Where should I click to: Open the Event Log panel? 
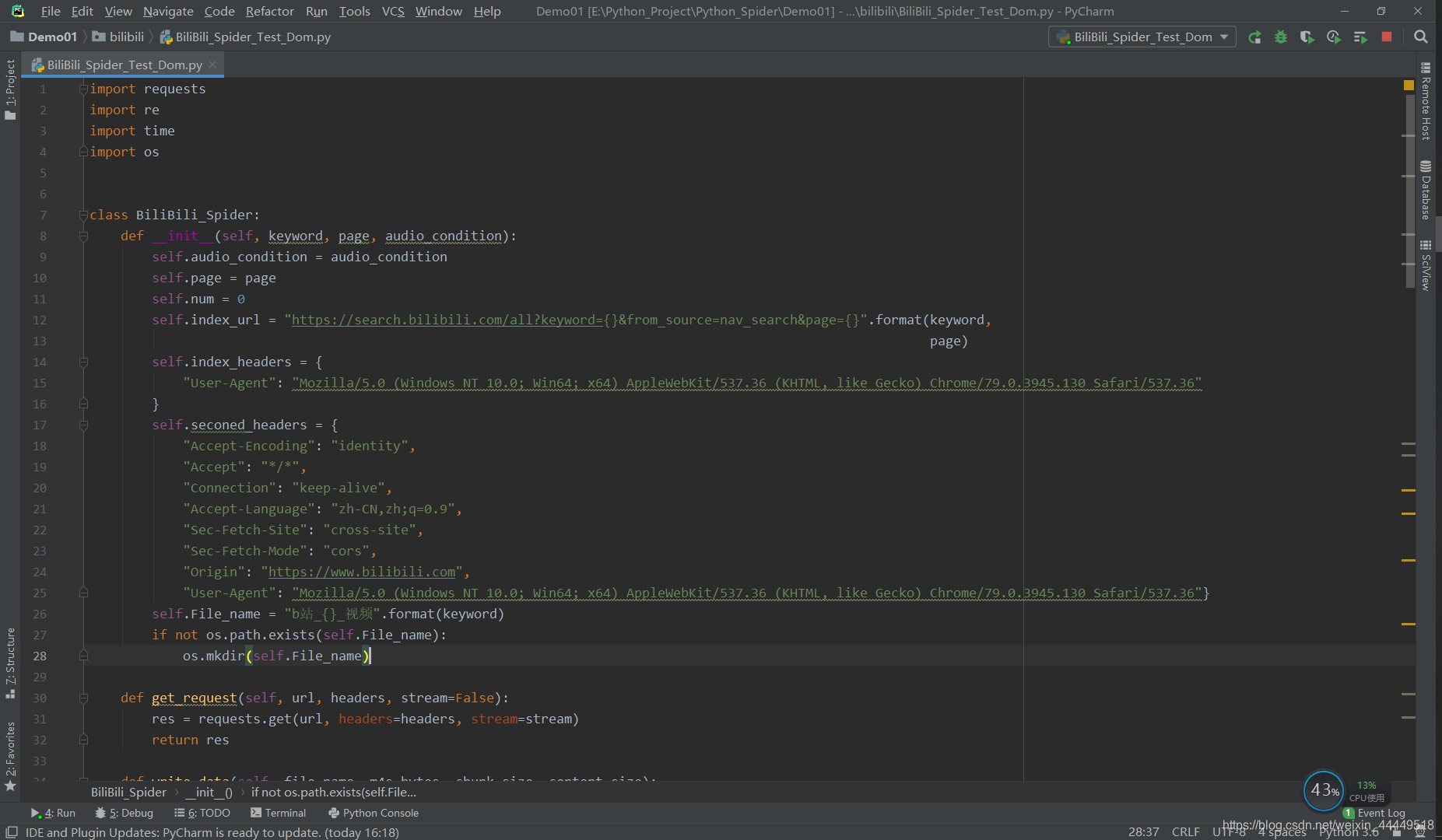point(1374,813)
